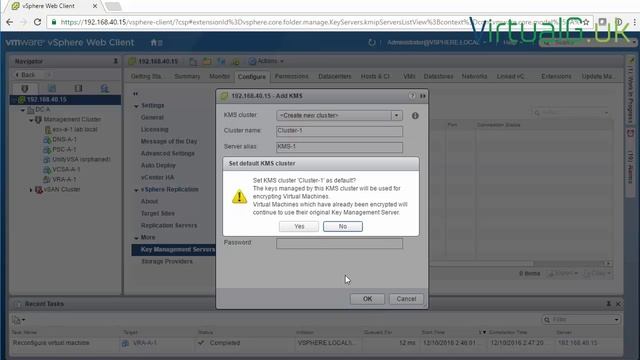The width and height of the screenshot is (640, 360).
Task: Collapse the Management Cluster node
Action: coord(31,120)
